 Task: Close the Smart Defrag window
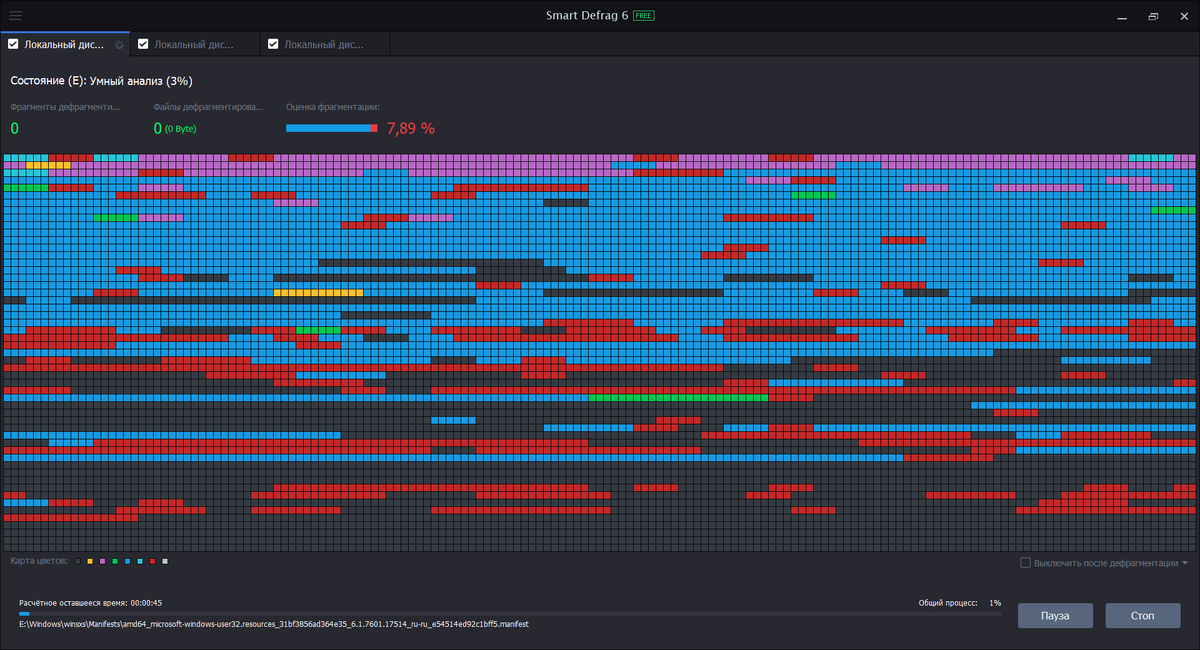(1183, 16)
